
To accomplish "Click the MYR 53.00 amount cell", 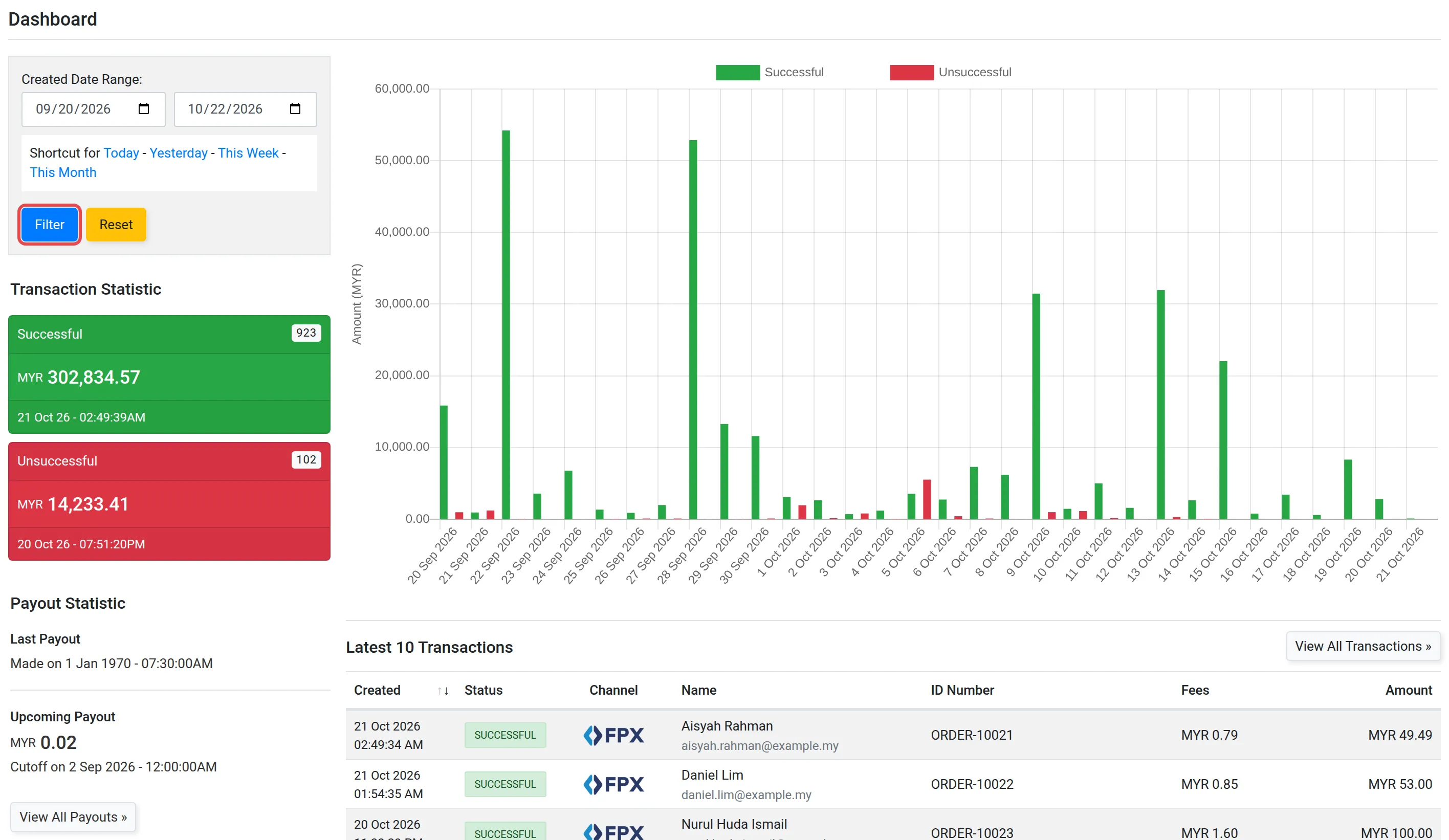I will (x=1399, y=784).
